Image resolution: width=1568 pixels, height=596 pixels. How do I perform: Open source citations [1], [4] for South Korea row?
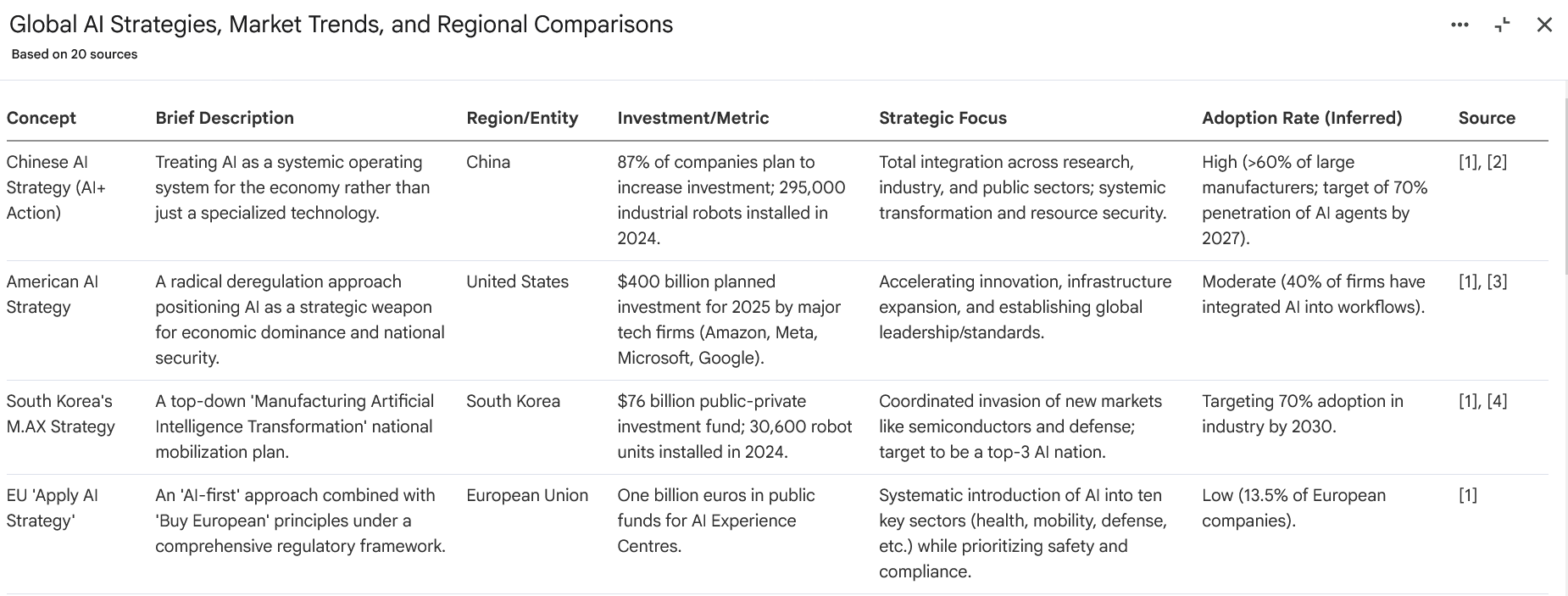[x=1482, y=401]
